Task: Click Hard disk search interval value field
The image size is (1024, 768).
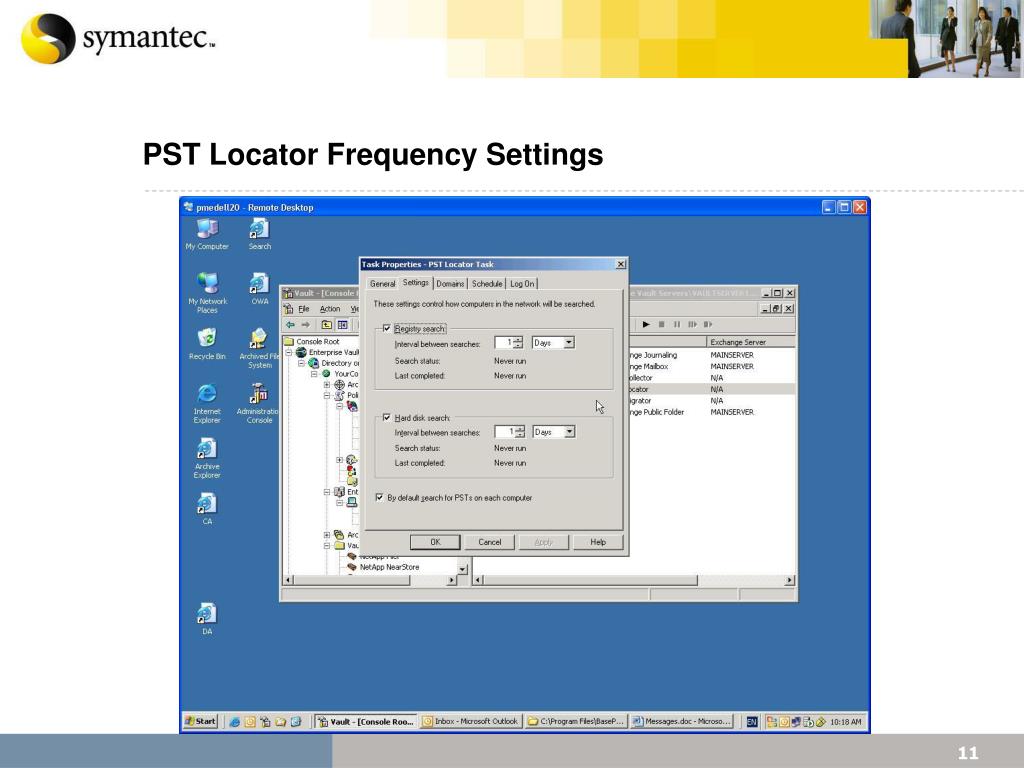Action: [x=504, y=432]
